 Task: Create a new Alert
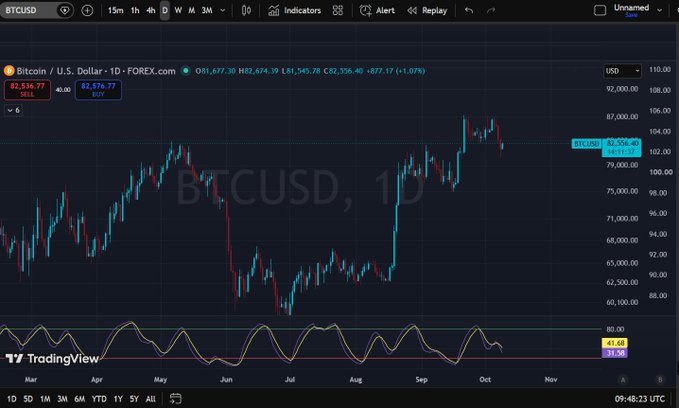[x=377, y=10]
